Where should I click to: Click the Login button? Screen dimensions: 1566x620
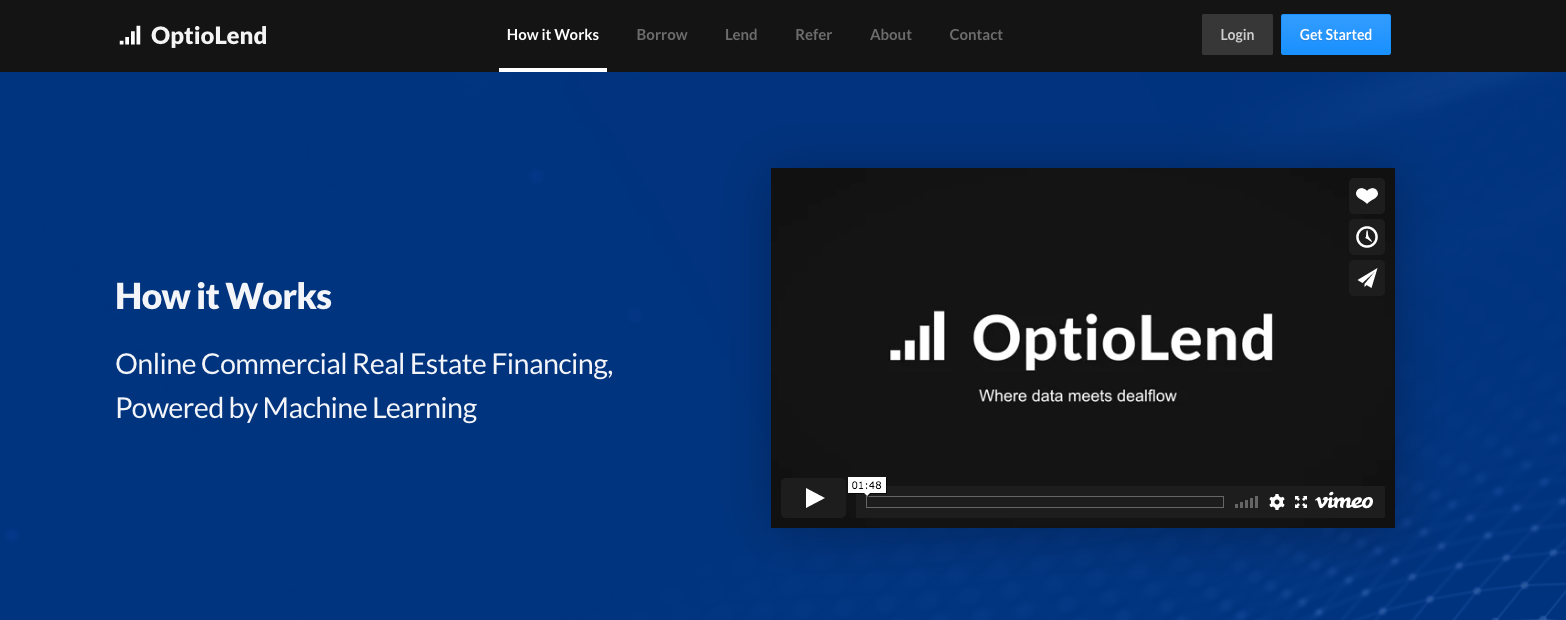point(1237,35)
